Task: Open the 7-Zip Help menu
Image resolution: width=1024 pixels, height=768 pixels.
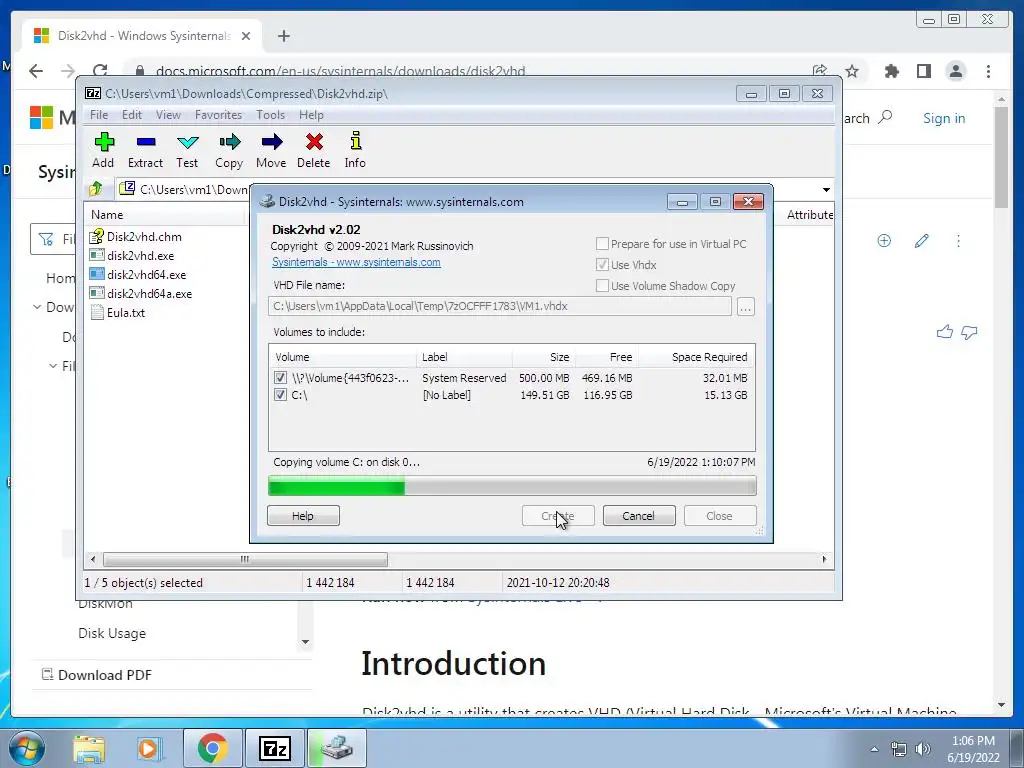Action: [x=311, y=115]
